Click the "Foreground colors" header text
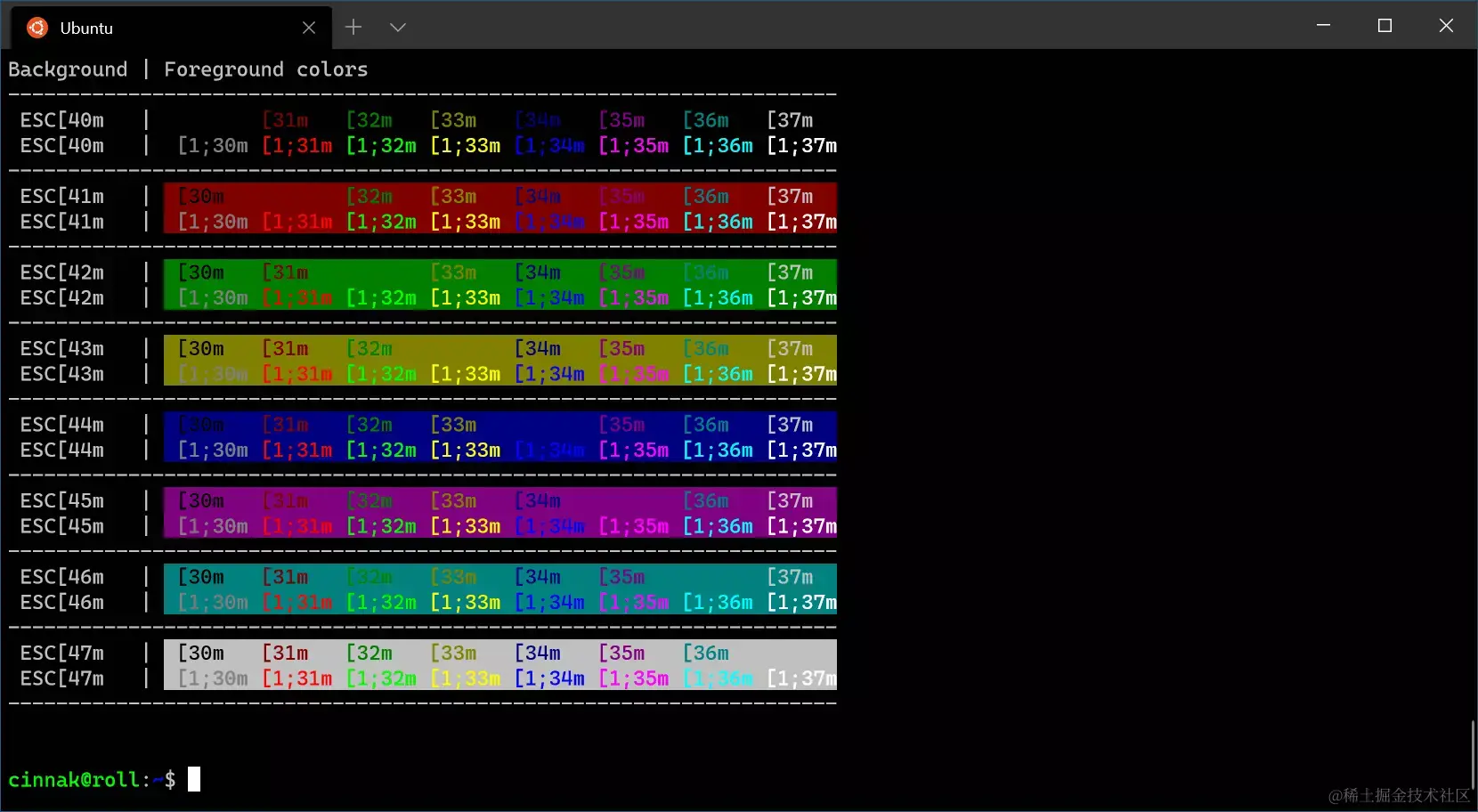This screenshot has width=1478, height=812. 265,69
